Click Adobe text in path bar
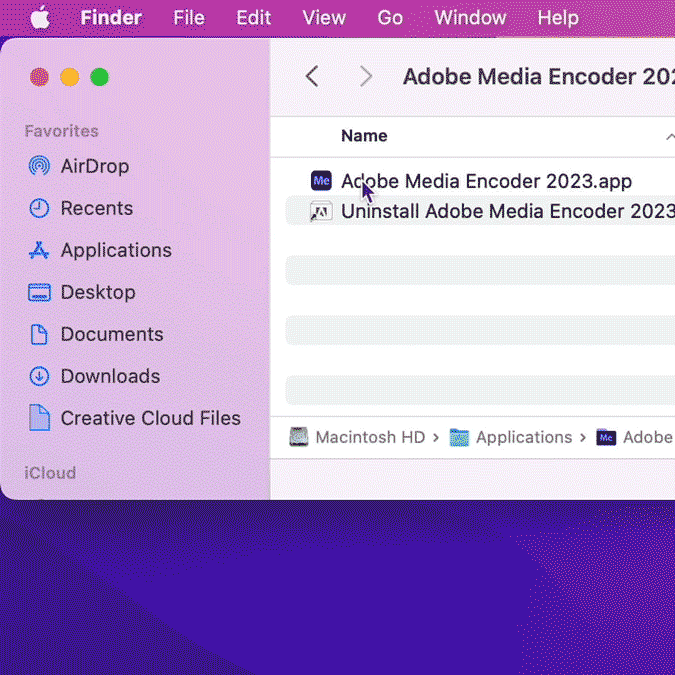The height and width of the screenshot is (675, 675). pos(649,437)
